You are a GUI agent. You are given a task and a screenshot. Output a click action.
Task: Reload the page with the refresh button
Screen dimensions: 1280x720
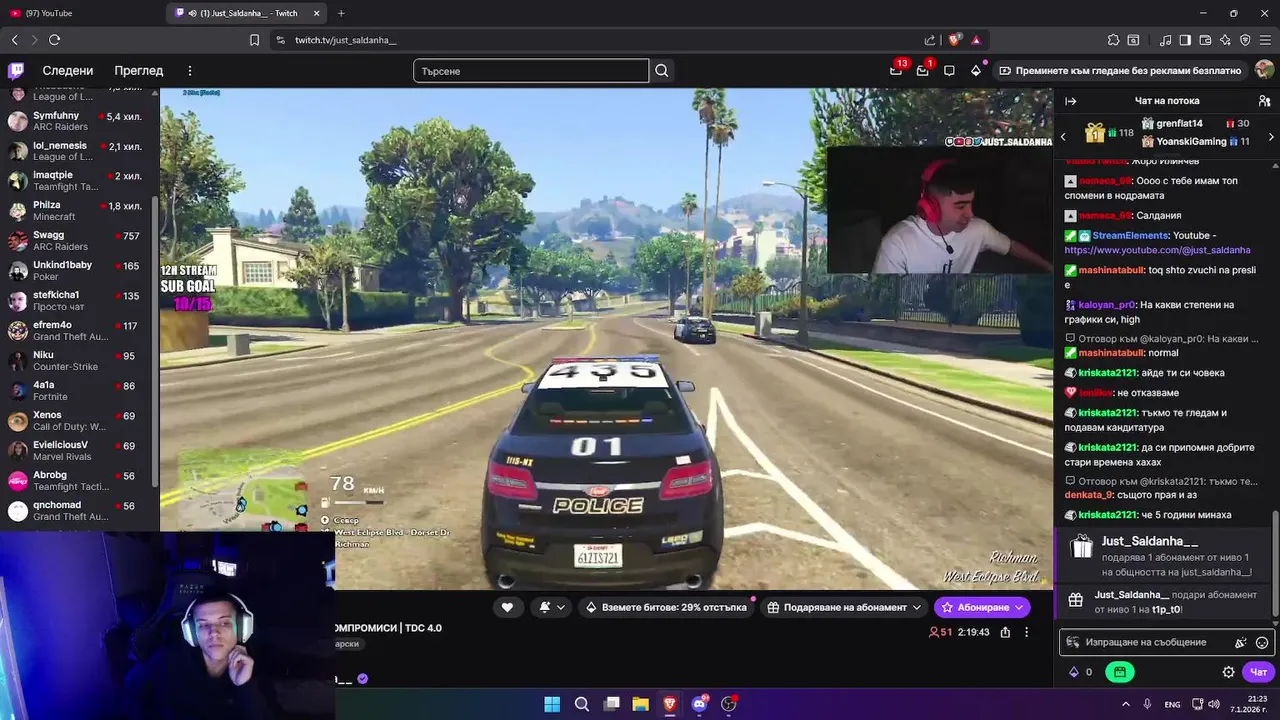pyautogui.click(x=54, y=40)
